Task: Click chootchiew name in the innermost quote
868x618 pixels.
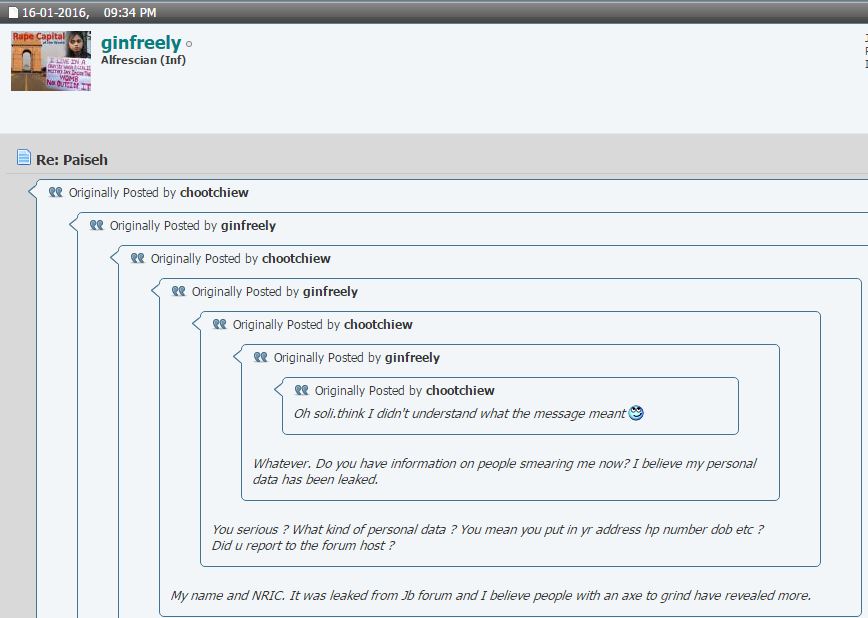Action: click(460, 390)
